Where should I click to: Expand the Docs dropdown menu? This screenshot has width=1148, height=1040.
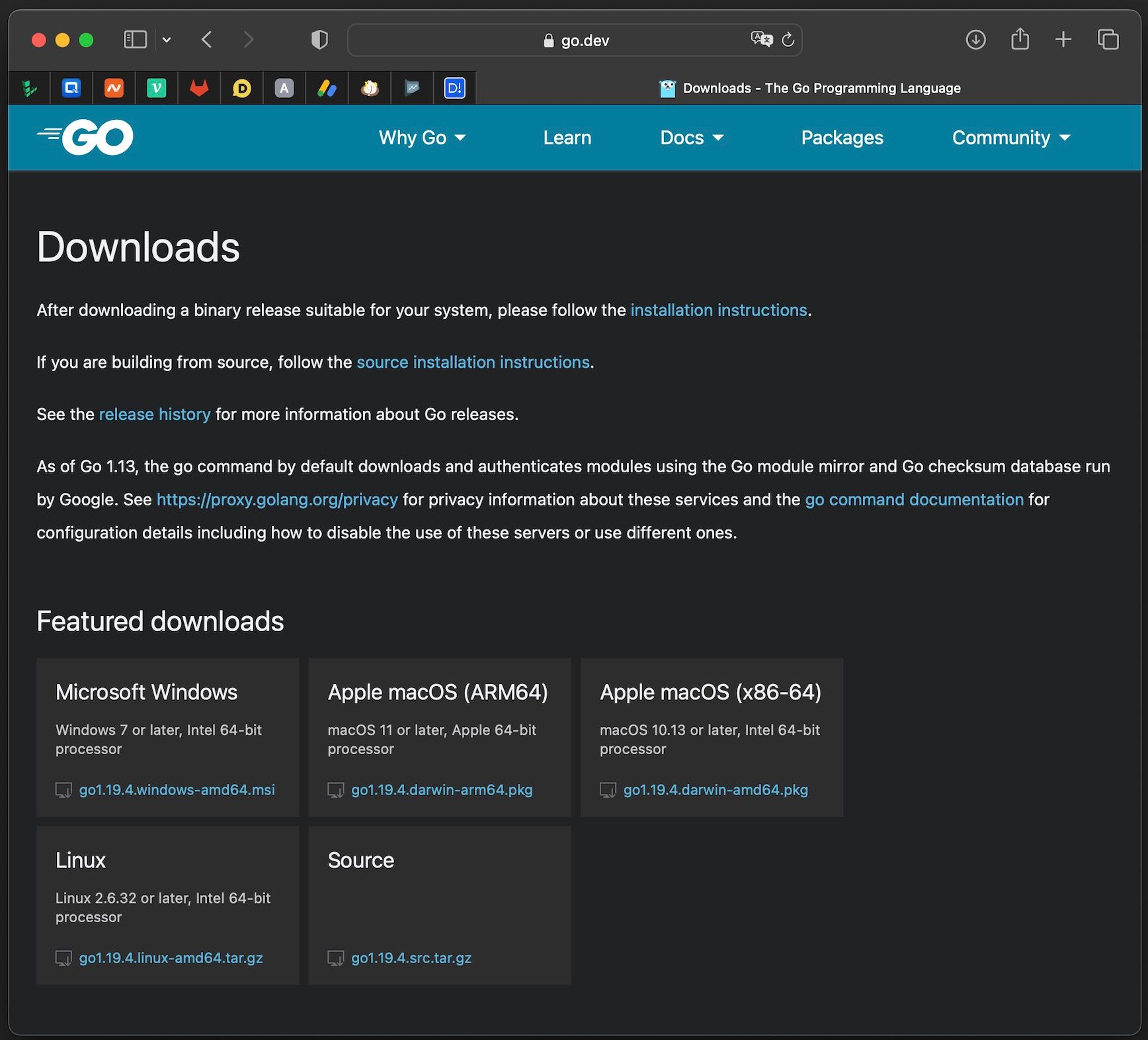click(x=692, y=138)
